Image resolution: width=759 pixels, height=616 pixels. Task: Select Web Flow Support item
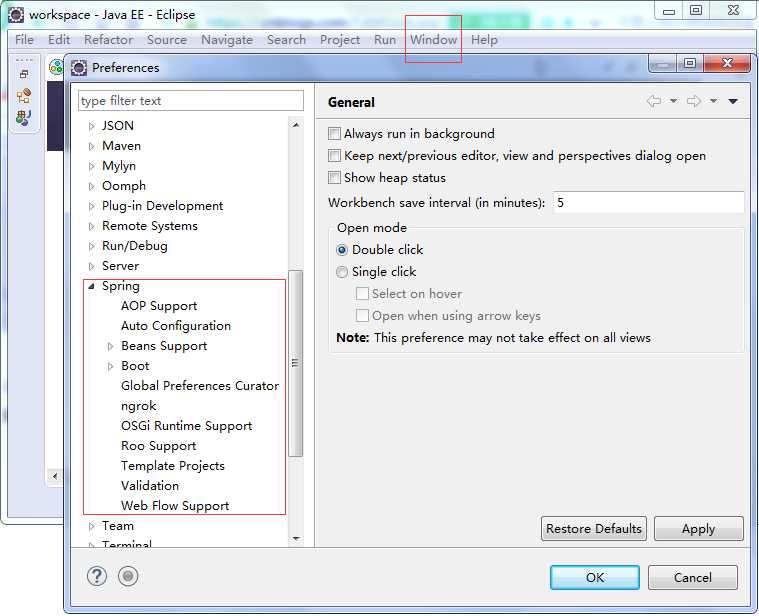click(175, 506)
